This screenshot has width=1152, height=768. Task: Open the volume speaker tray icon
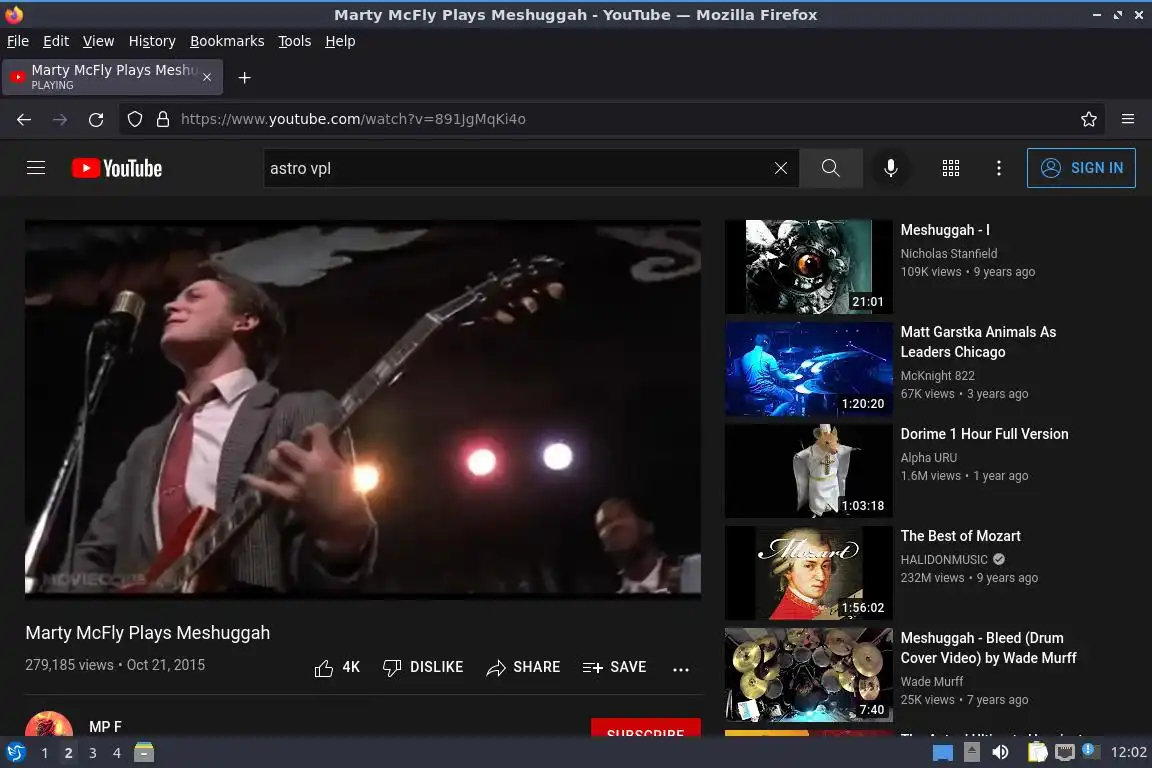click(x=1000, y=753)
